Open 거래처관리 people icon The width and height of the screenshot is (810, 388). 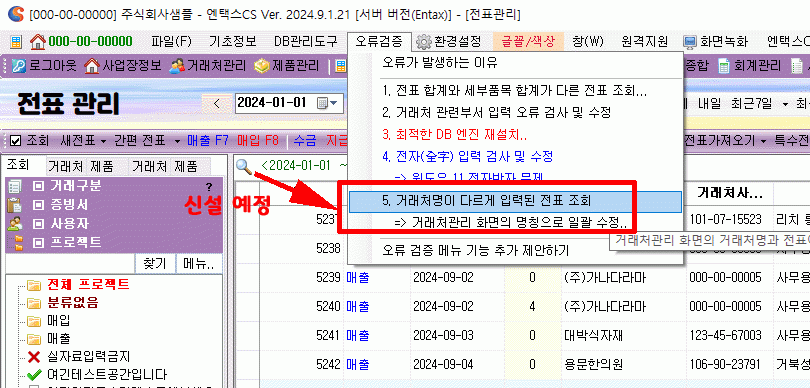point(177,66)
